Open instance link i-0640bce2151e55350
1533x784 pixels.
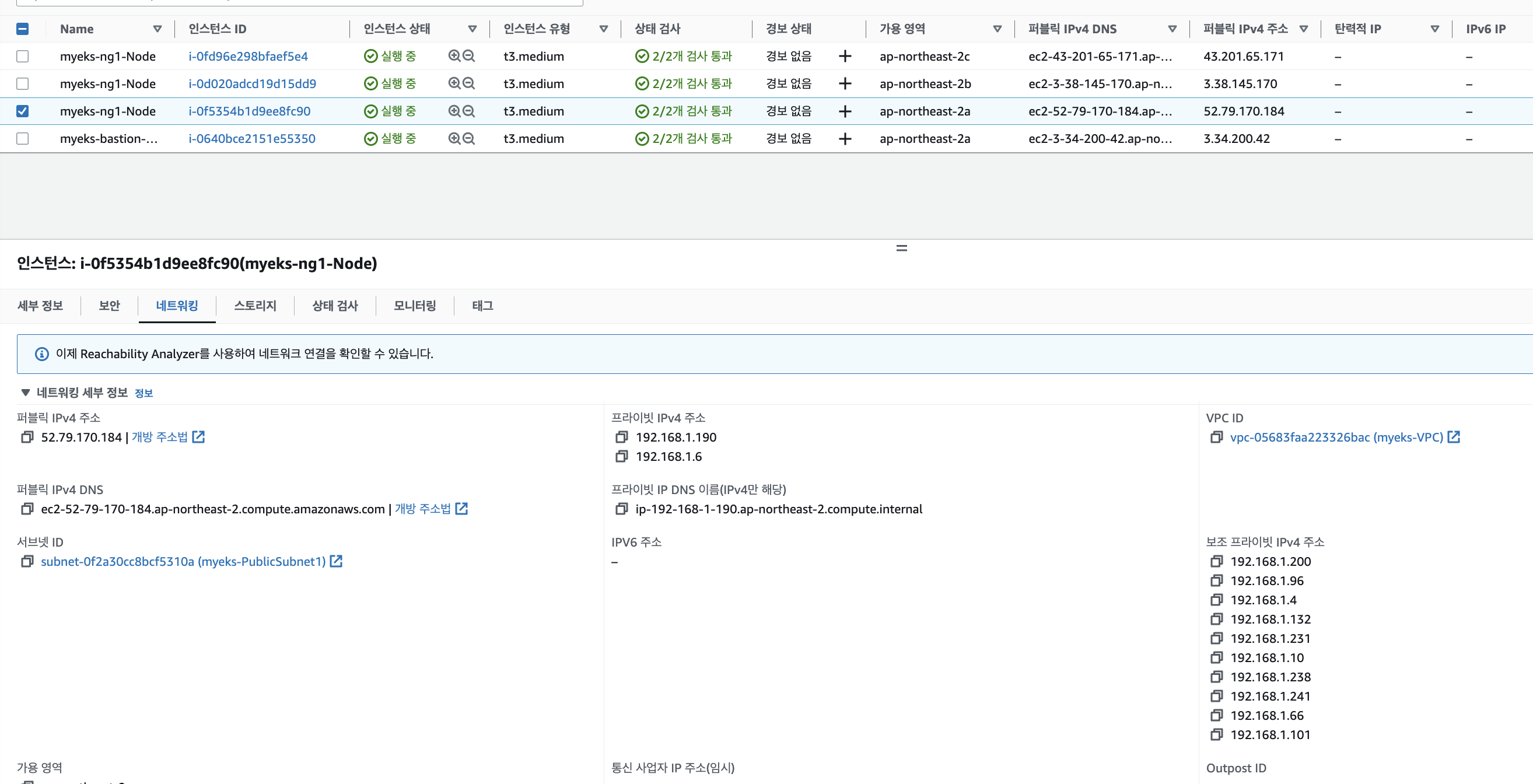tap(252, 139)
